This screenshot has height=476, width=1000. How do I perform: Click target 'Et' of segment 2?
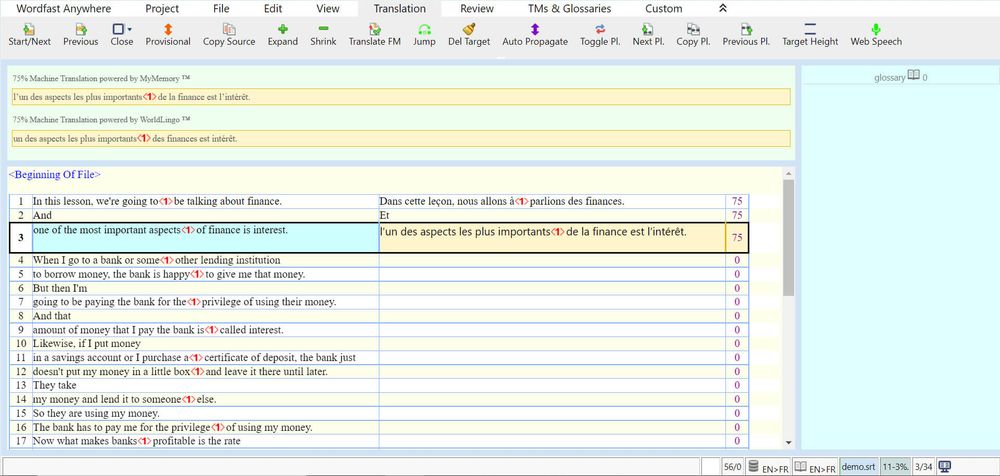pos(385,215)
